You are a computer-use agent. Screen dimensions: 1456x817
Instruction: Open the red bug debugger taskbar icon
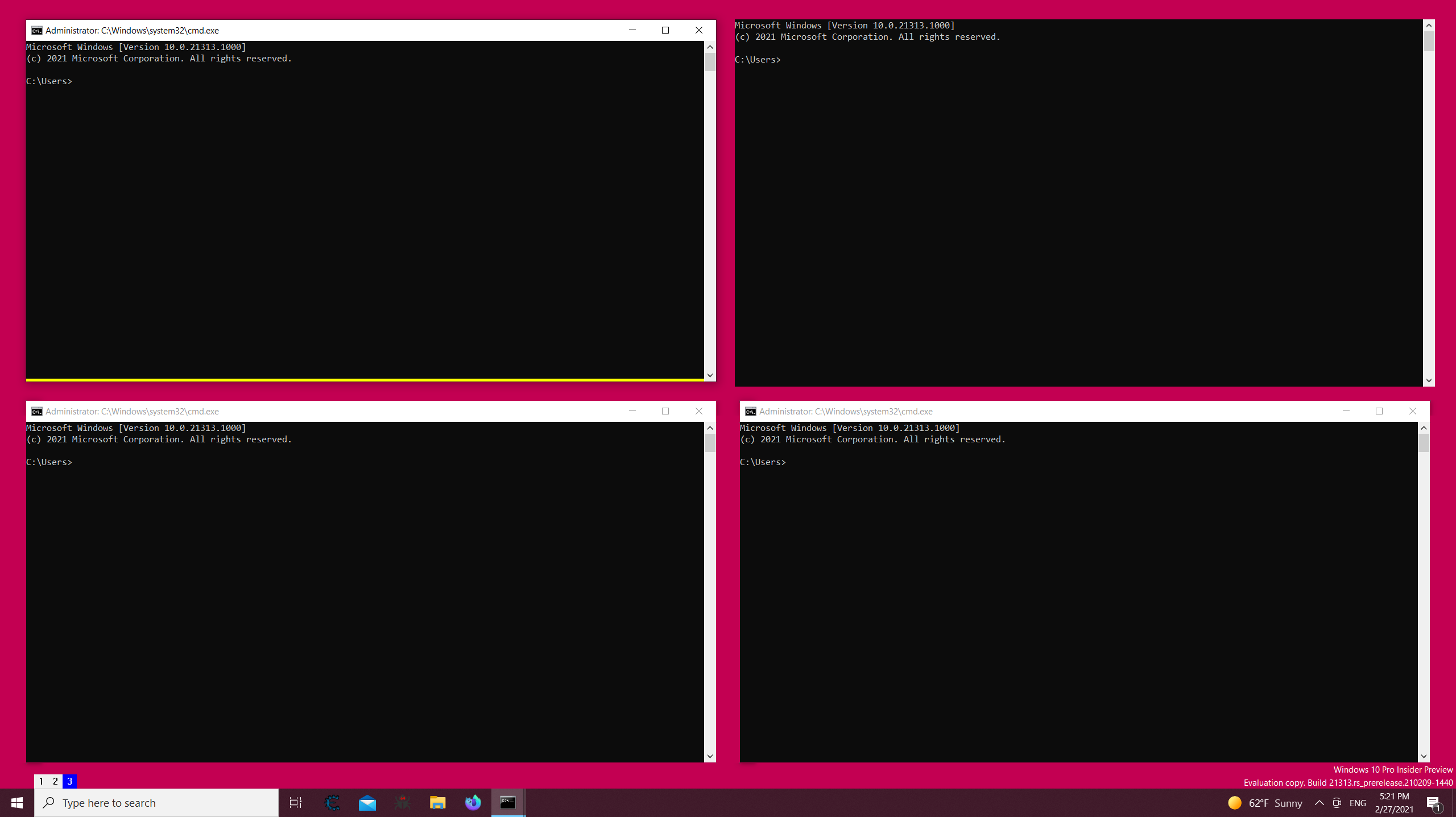[402, 802]
